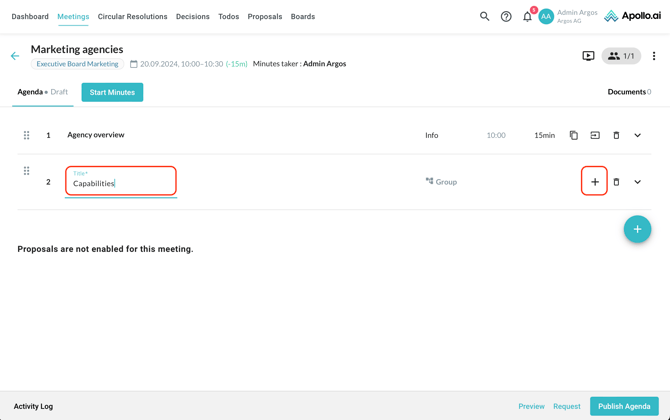670x420 pixels.
Task: Copy the Agency overview agenda item
Action: (x=574, y=135)
